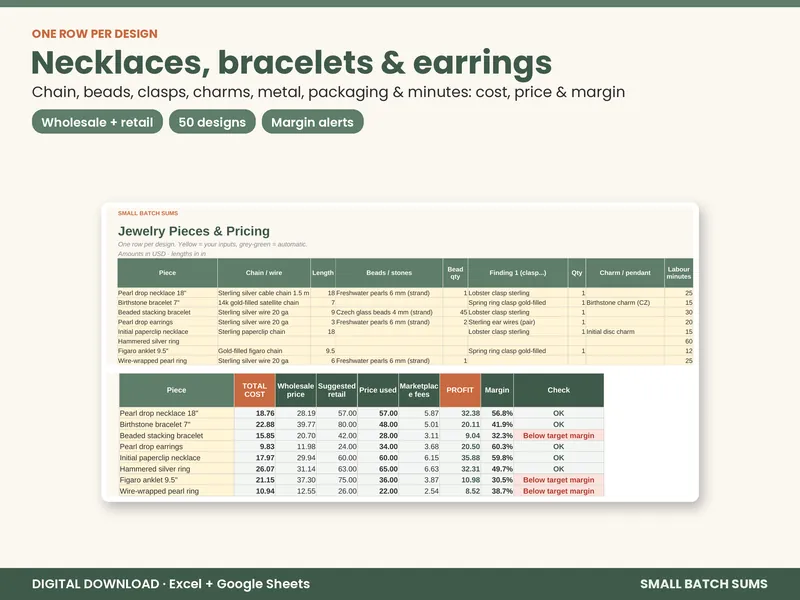Click the "OK" check for Pearl drop necklace
This screenshot has width=800, height=600.
tap(559, 413)
